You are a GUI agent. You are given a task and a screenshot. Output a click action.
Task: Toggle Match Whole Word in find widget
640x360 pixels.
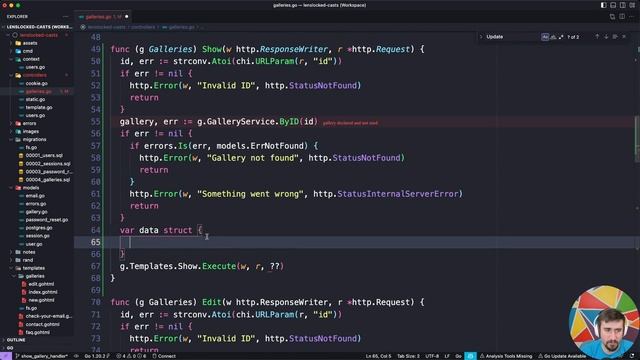(553, 37)
